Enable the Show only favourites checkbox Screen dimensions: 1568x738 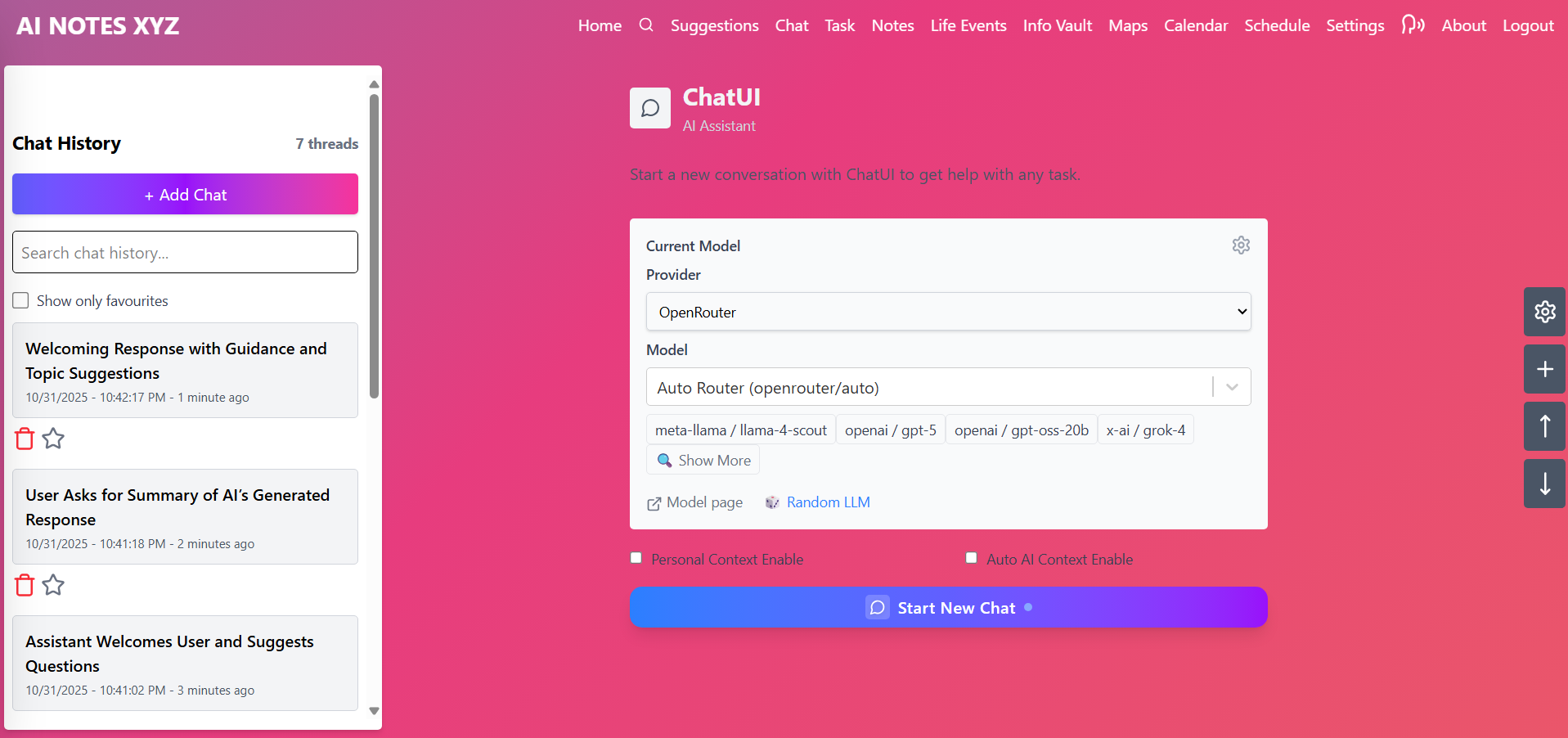click(20, 300)
